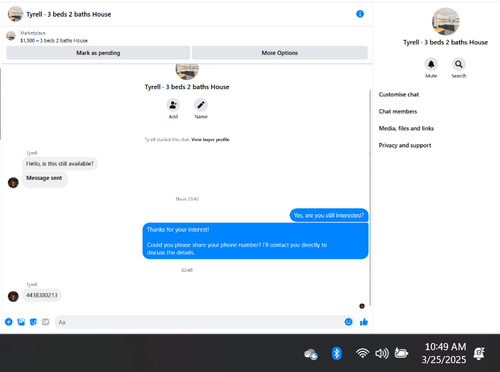Viewport: 500px width, 372px height.
Task: Expand Media, files and links section
Action: [x=406, y=128]
